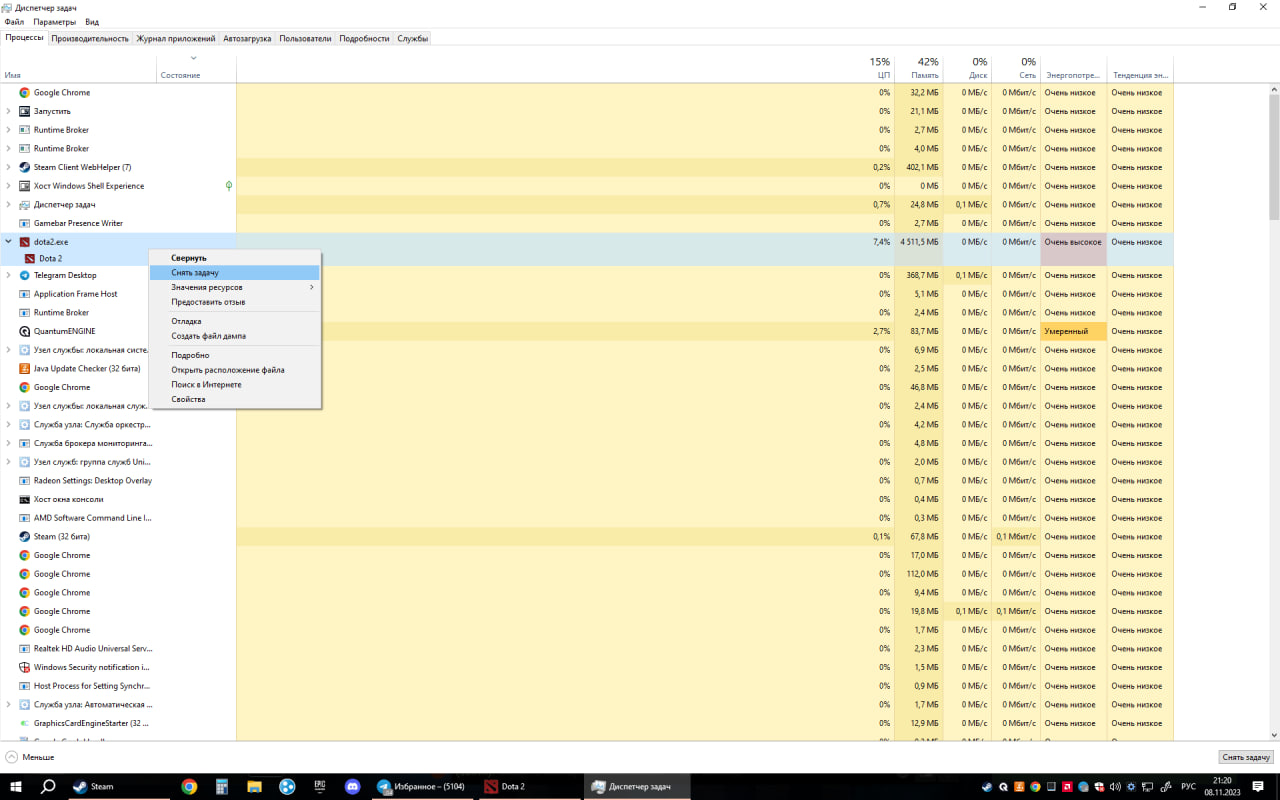Open Discord from the taskbar

(x=352, y=787)
